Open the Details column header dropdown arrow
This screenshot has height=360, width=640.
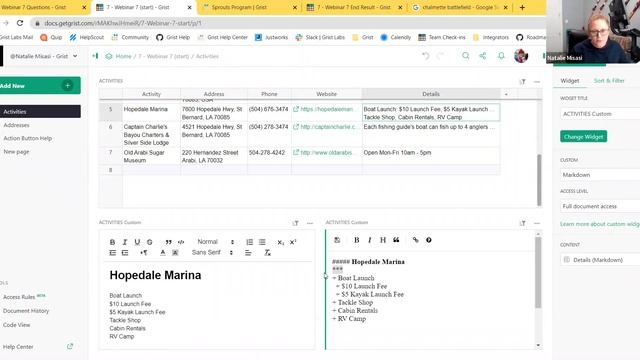(506, 94)
